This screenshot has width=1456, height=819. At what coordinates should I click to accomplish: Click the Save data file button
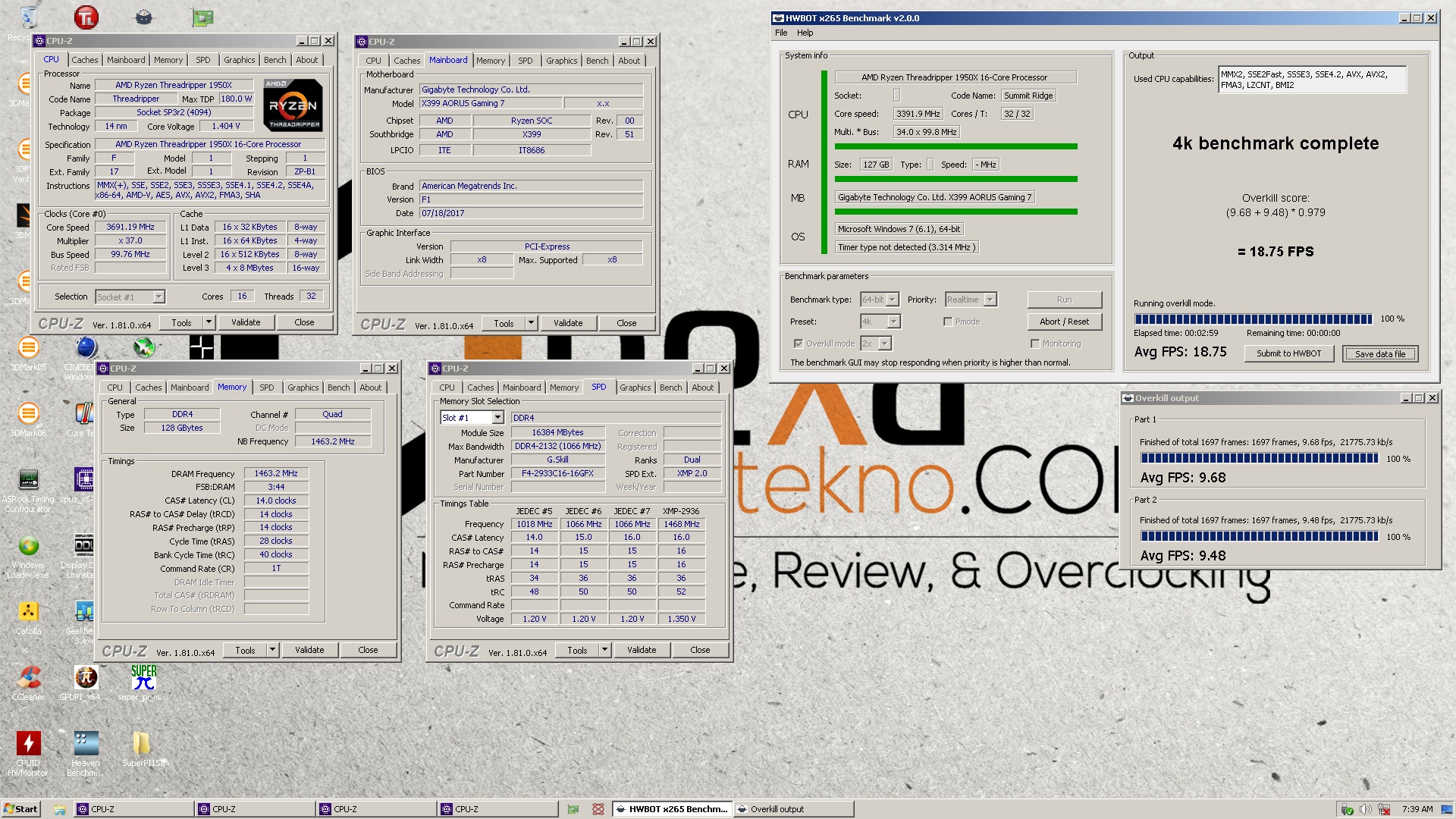1380,353
